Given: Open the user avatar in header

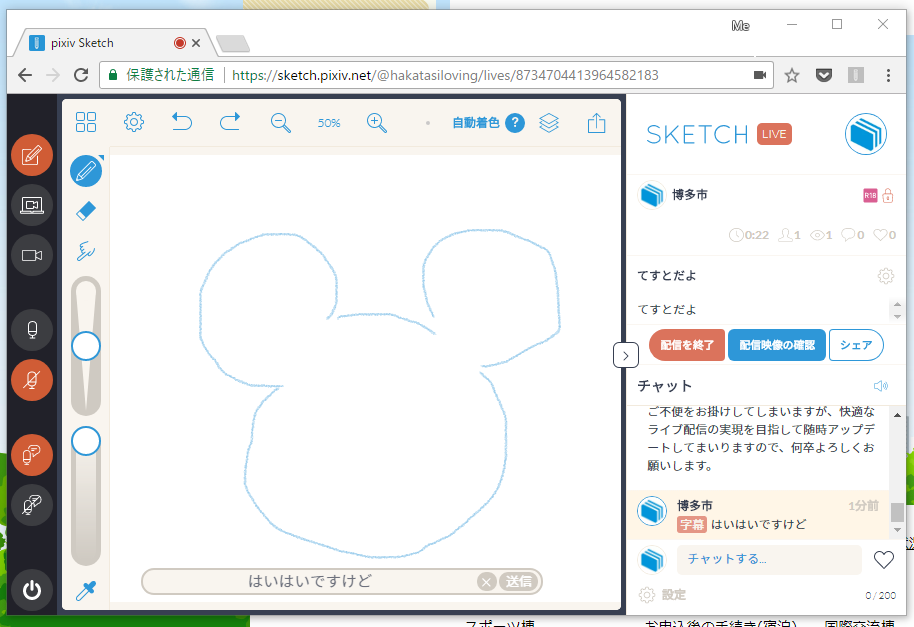Looking at the screenshot, I should coord(866,134).
